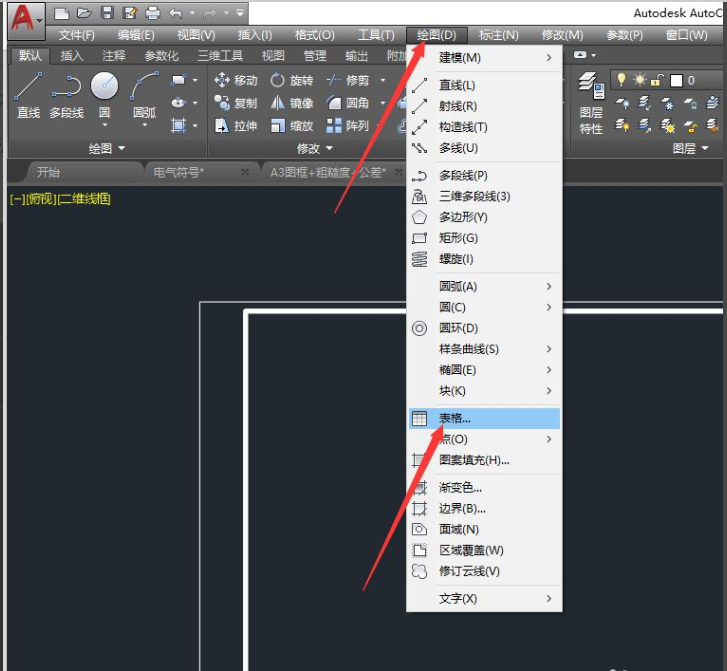
Task: Open Layer Properties (图层特性) panel
Action: pyautogui.click(x=591, y=103)
